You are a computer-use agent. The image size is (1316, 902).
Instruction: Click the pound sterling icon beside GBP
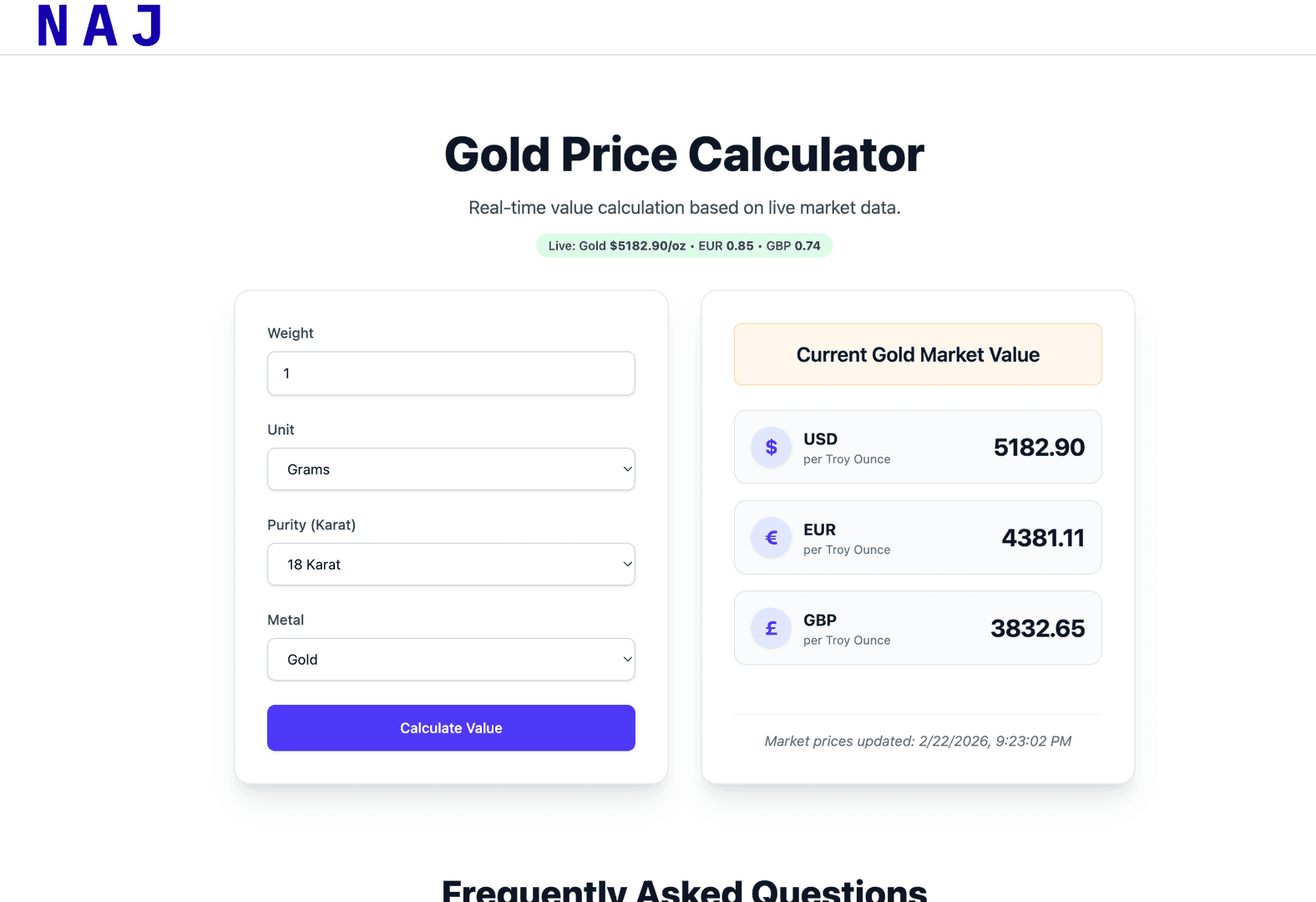771,628
